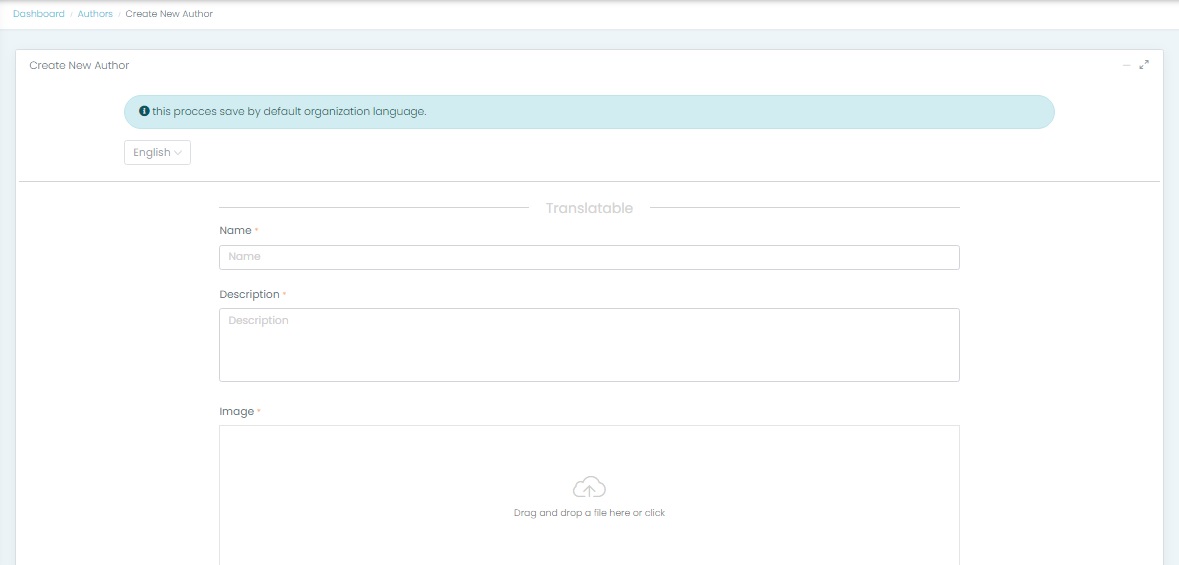Screen dimensions: 1179x565
Task: Click the 'Drag and drop a file' text
Action: pyautogui.click(x=589, y=513)
